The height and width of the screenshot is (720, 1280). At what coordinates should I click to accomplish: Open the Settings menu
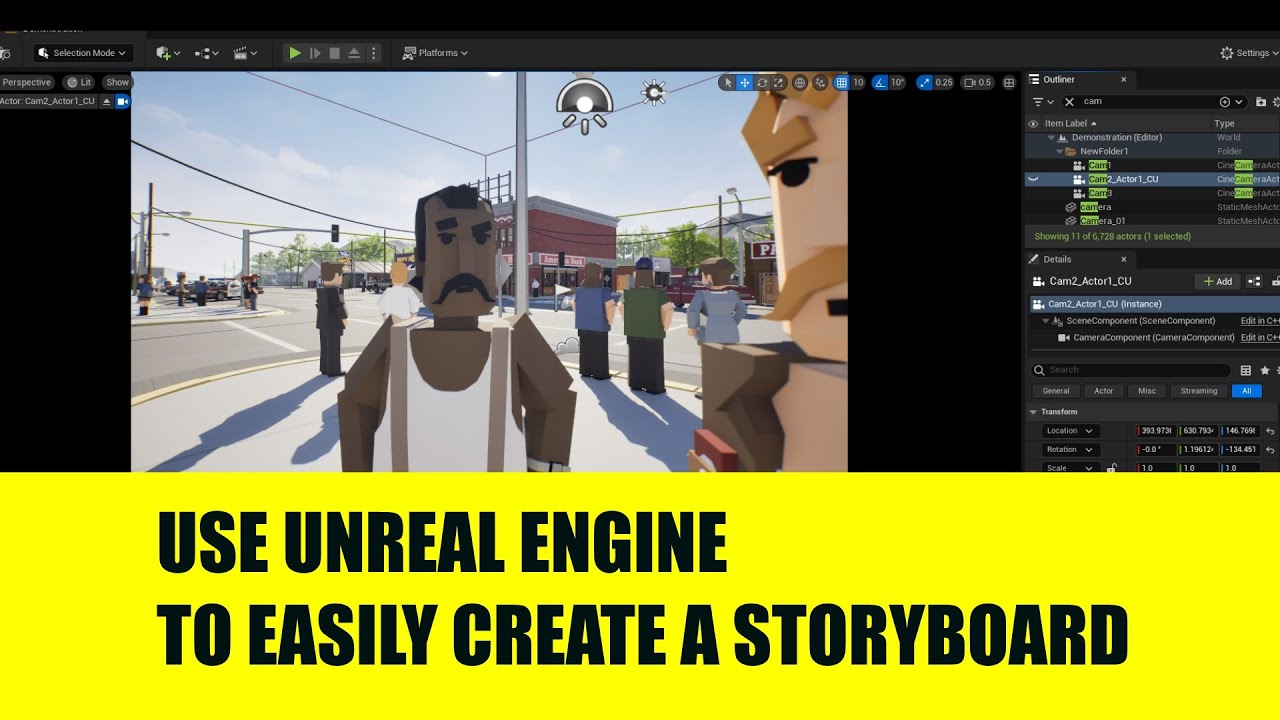1249,53
